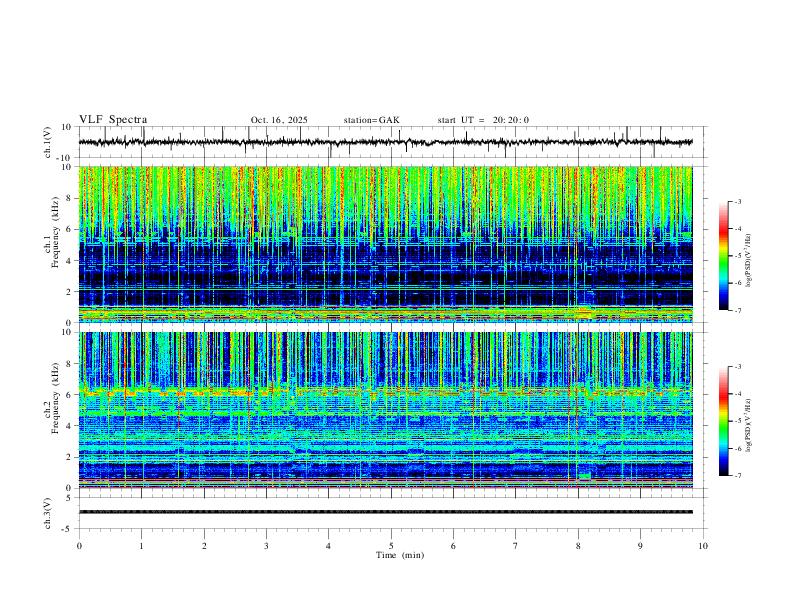The height and width of the screenshot is (612, 792).
Task: Click the '-5' label on lower colorbar
Action: point(738,421)
